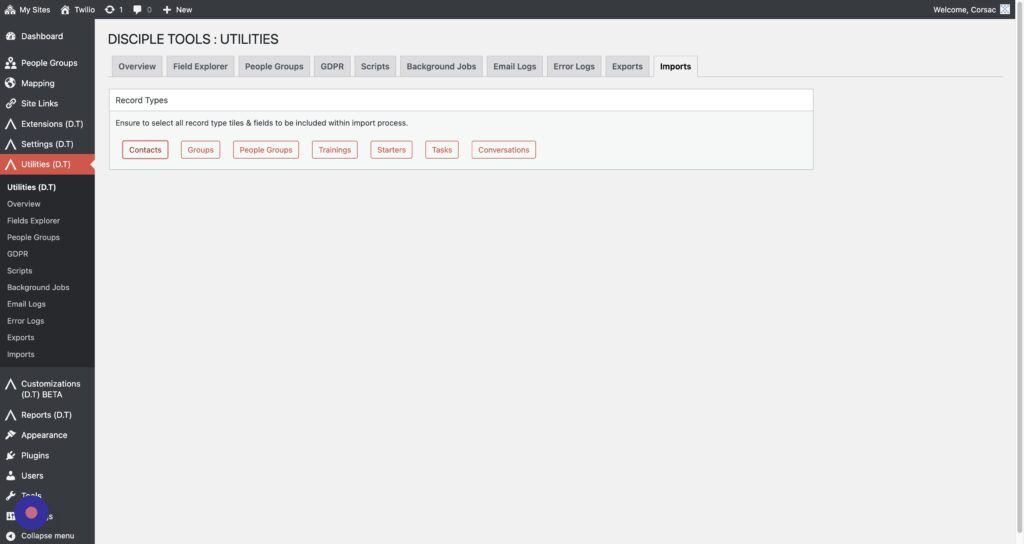Select the Trainings record type button
The height and width of the screenshot is (544, 1024).
[334, 150]
